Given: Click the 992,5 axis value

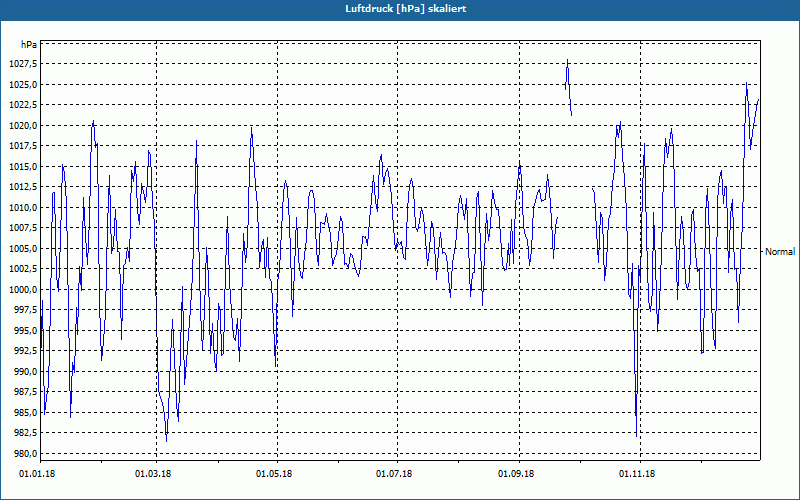Looking at the screenshot, I should coord(24,351).
